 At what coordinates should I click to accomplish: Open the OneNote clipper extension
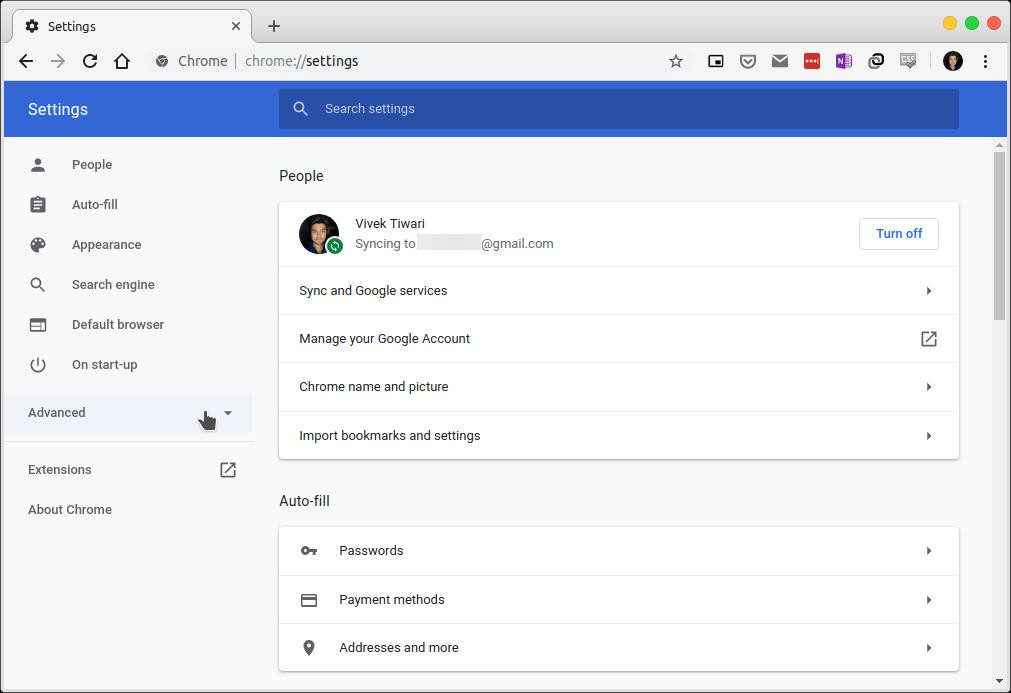click(844, 61)
